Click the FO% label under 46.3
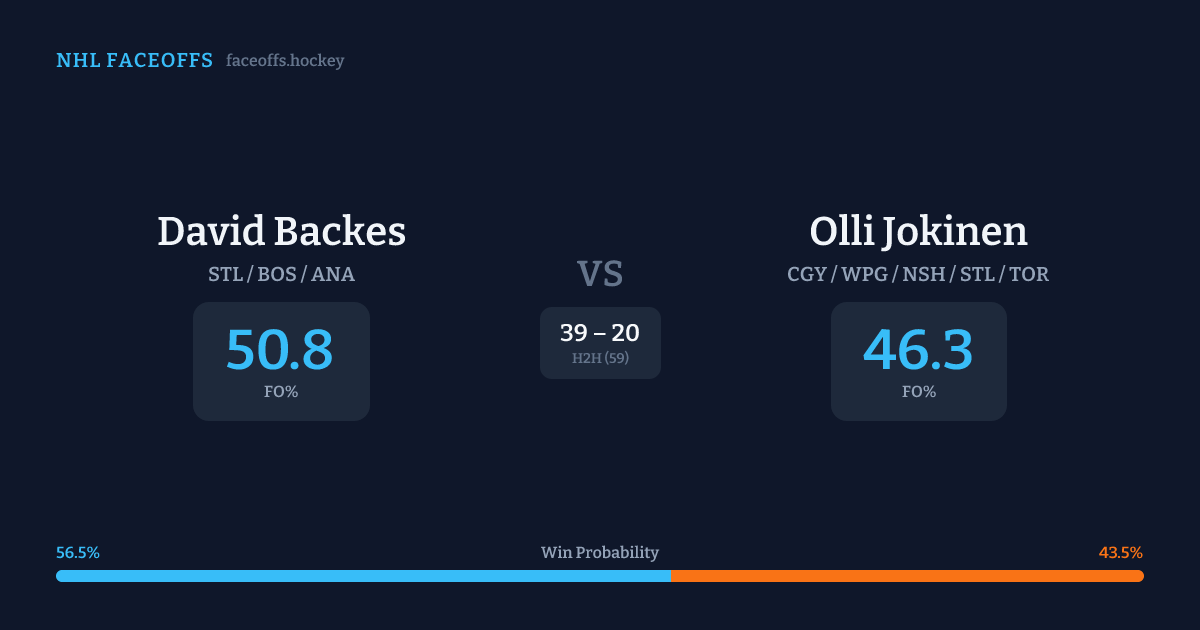The height and width of the screenshot is (630, 1200). point(918,392)
